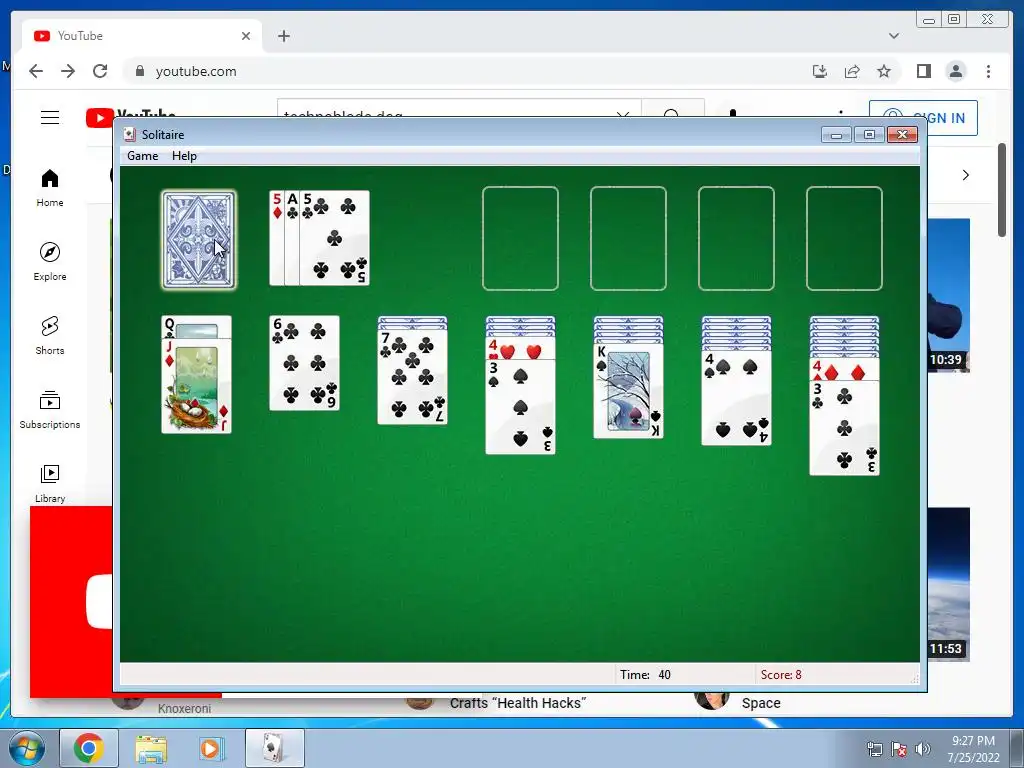The height and width of the screenshot is (768, 1024).
Task: Open the Game menu in Solitaire
Action: 142,156
